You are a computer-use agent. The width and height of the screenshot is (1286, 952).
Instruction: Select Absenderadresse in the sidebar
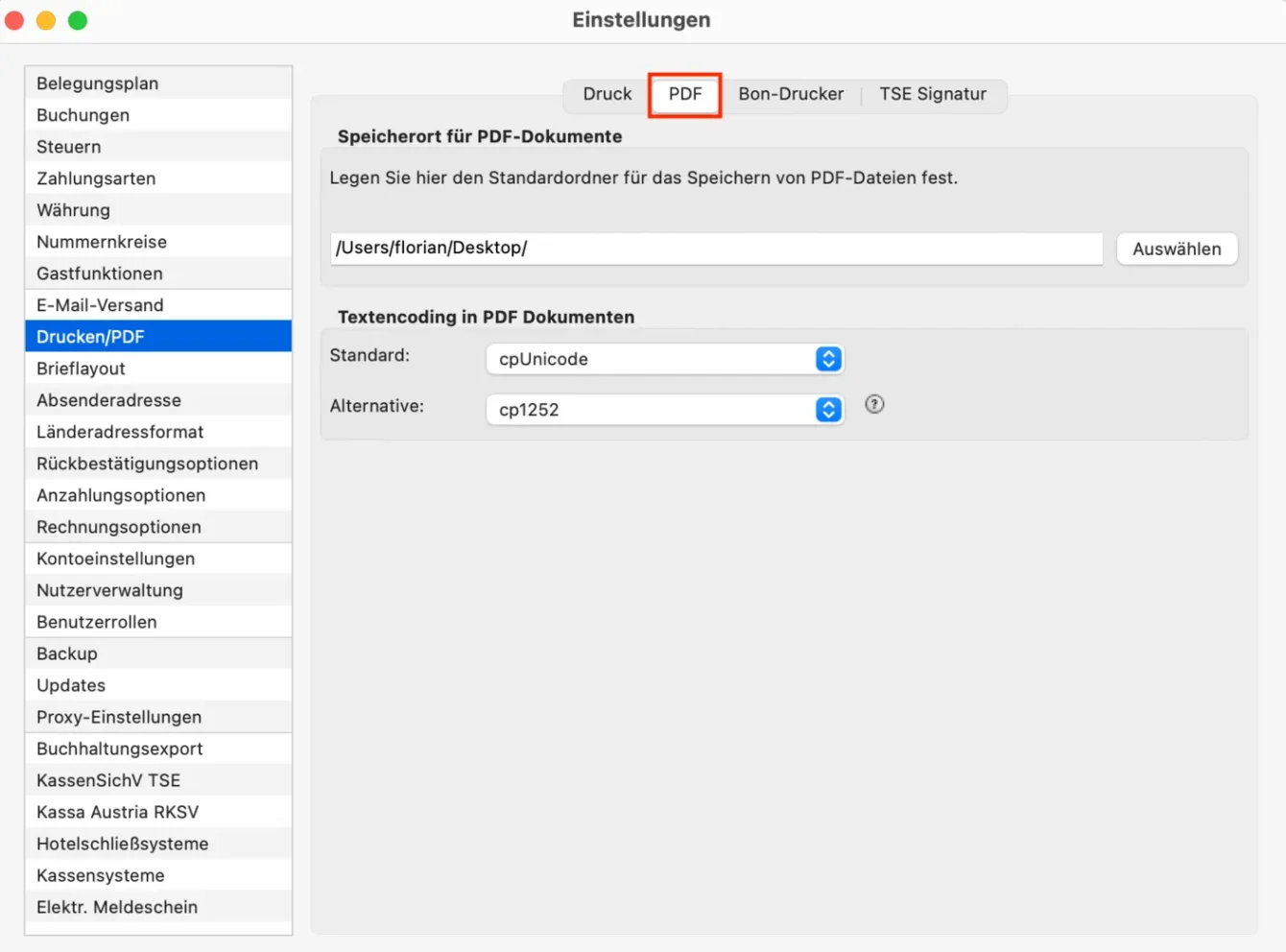point(158,400)
